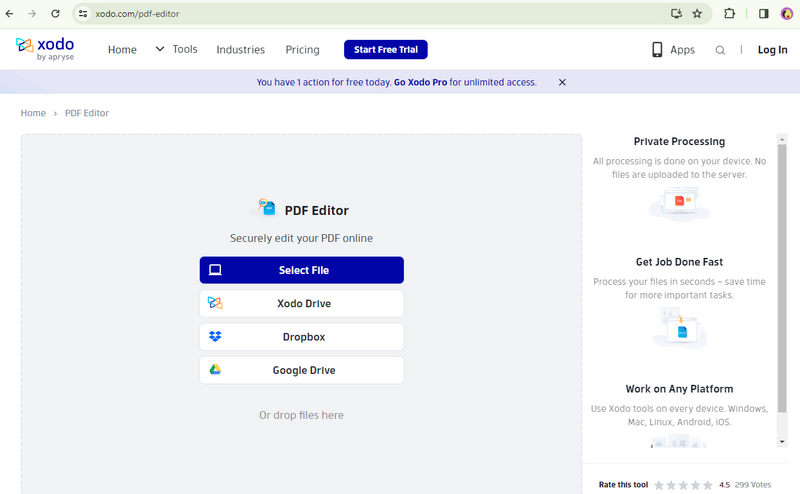Click the Xodo by apryse logo
This screenshot has height=494, width=800.
45,49
